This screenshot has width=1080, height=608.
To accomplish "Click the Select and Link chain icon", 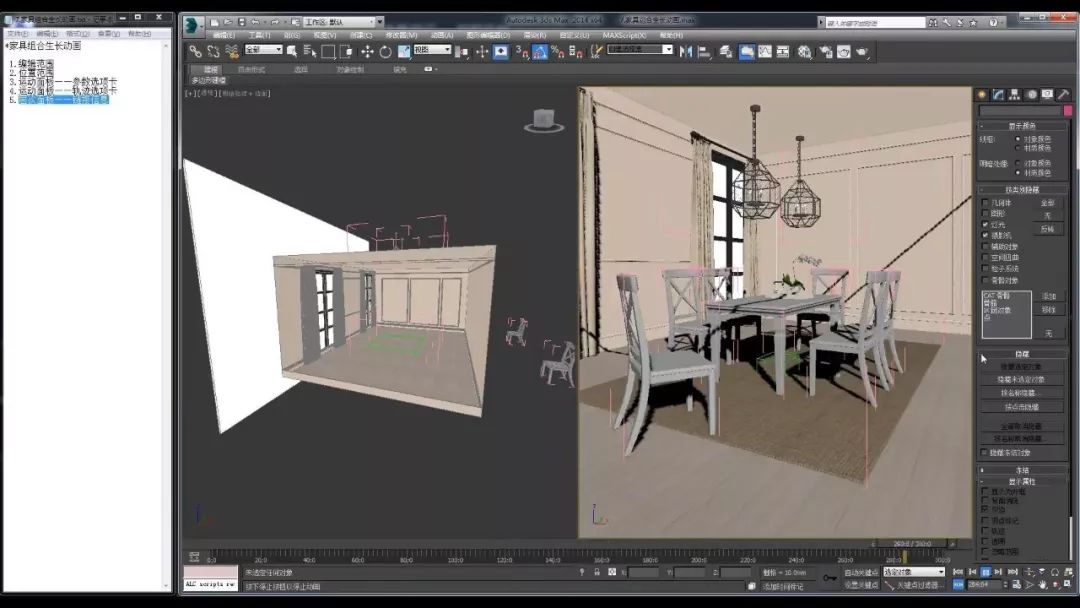I will (x=196, y=51).
